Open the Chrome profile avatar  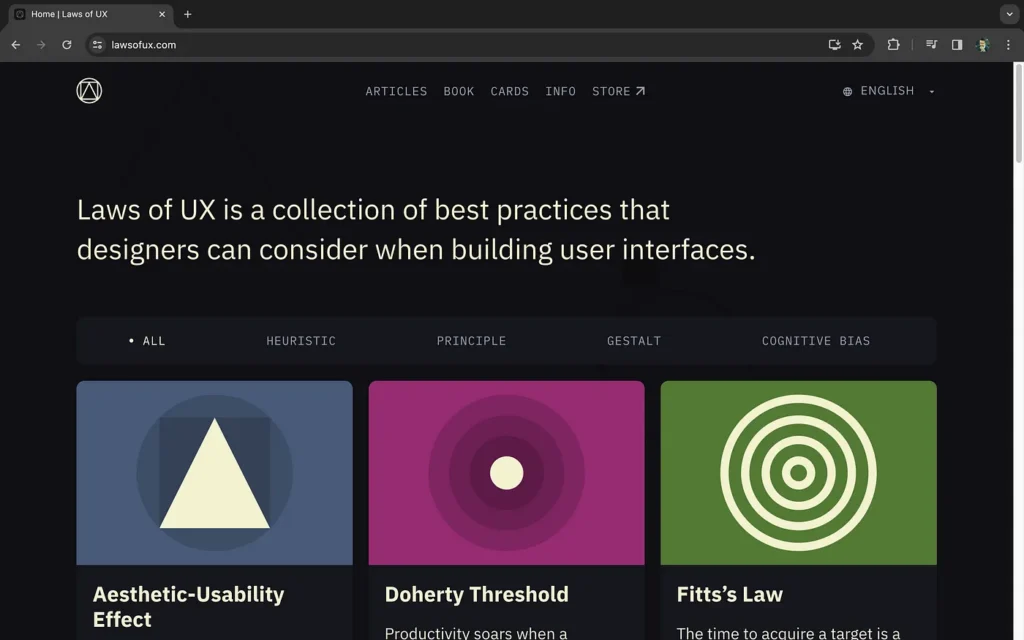(982, 45)
